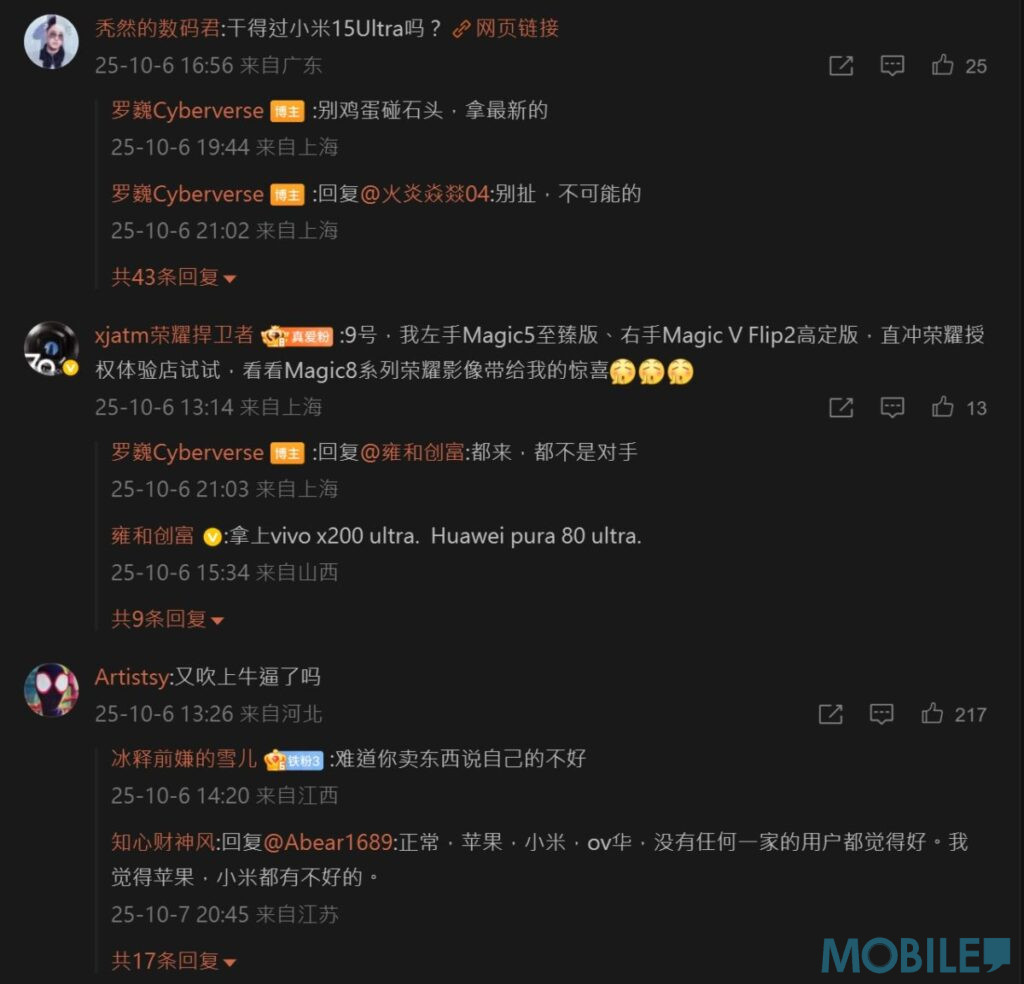Expand the 共9条回复 replies
This screenshot has width=1024, height=984.
pyautogui.click(x=167, y=619)
